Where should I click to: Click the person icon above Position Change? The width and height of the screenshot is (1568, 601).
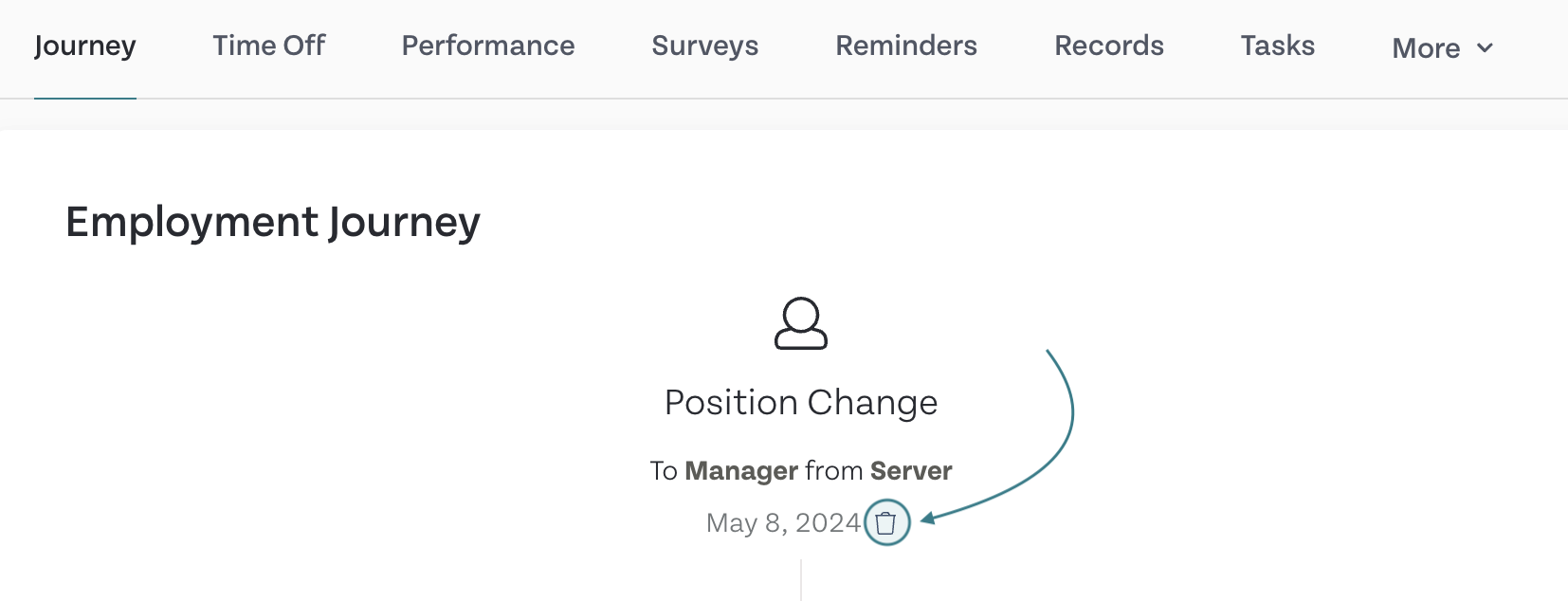[801, 324]
